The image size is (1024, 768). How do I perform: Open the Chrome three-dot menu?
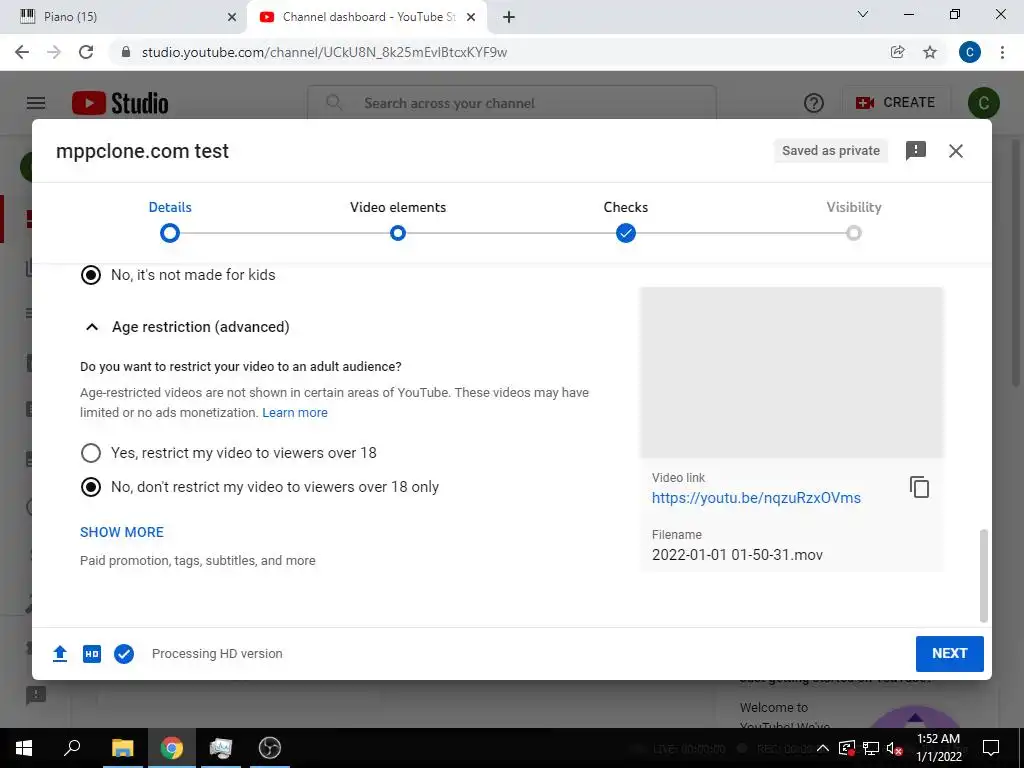click(x=1002, y=52)
